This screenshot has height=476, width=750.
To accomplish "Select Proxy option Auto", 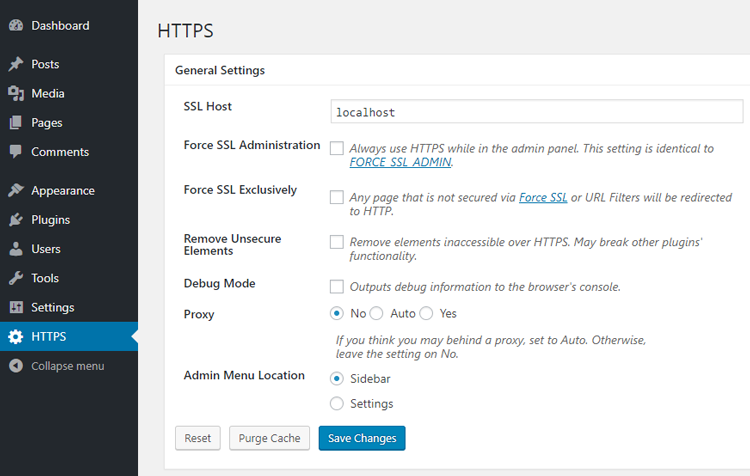I will tap(376, 313).
